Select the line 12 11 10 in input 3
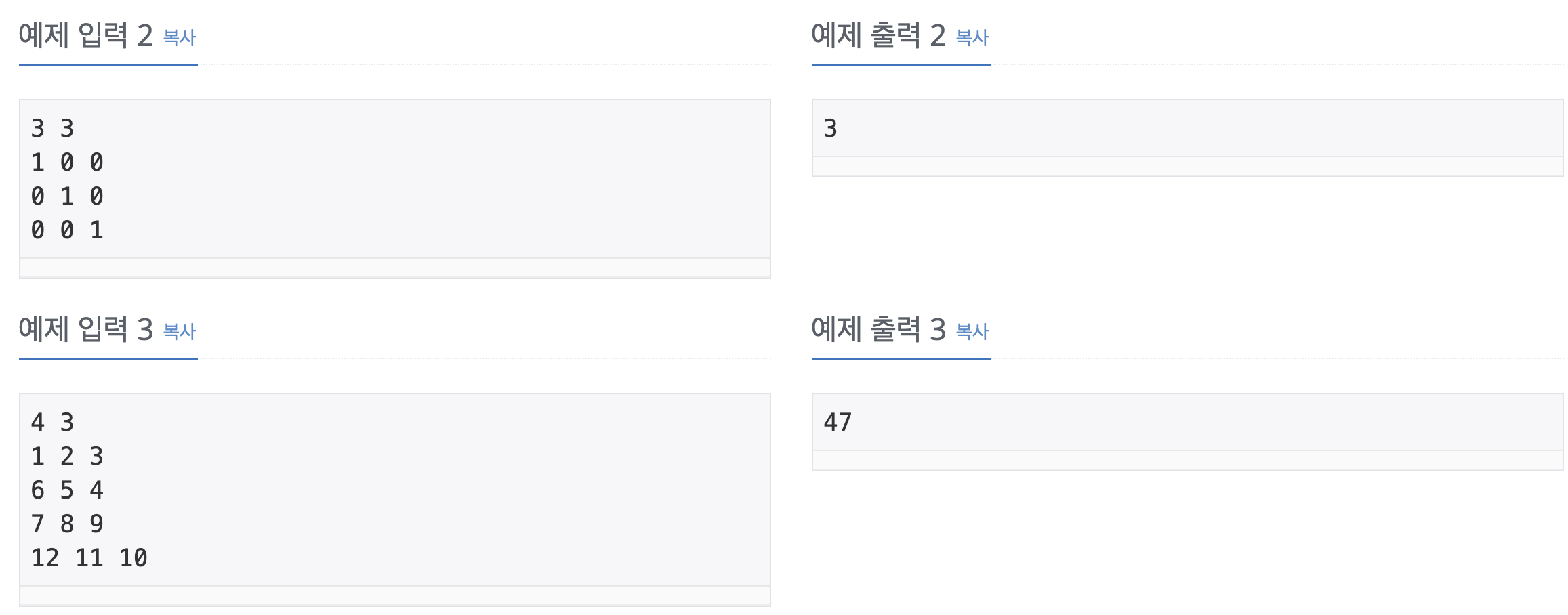 pyautogui.click(x=87, y=559)
